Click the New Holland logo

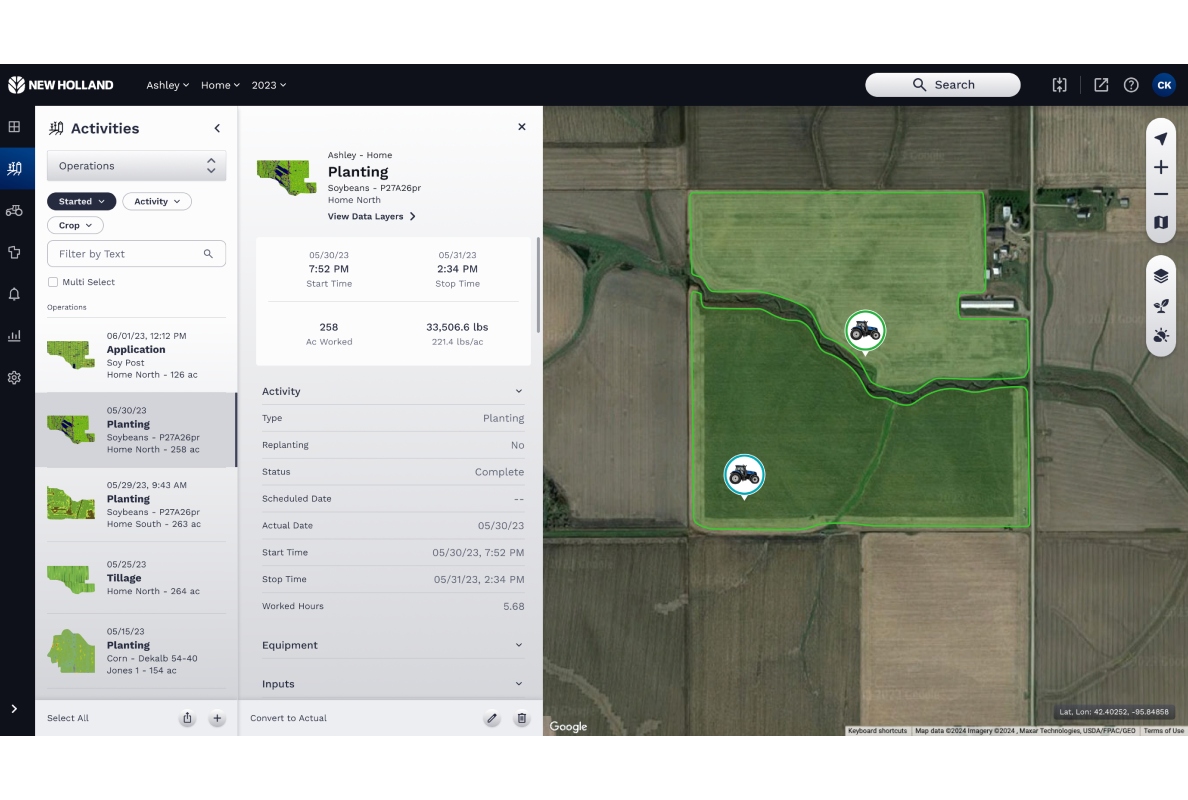coord(61,85)
